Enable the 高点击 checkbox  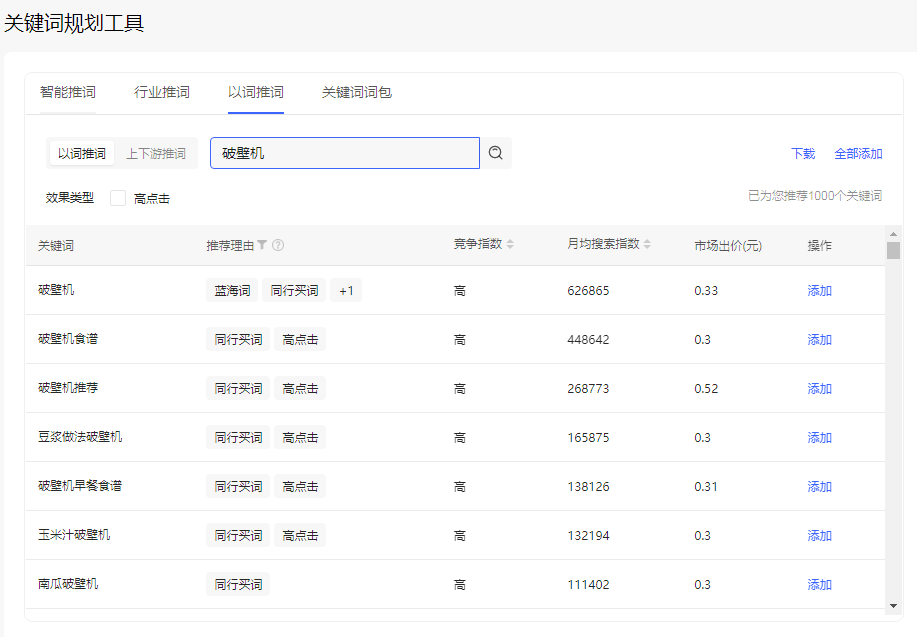118,198
